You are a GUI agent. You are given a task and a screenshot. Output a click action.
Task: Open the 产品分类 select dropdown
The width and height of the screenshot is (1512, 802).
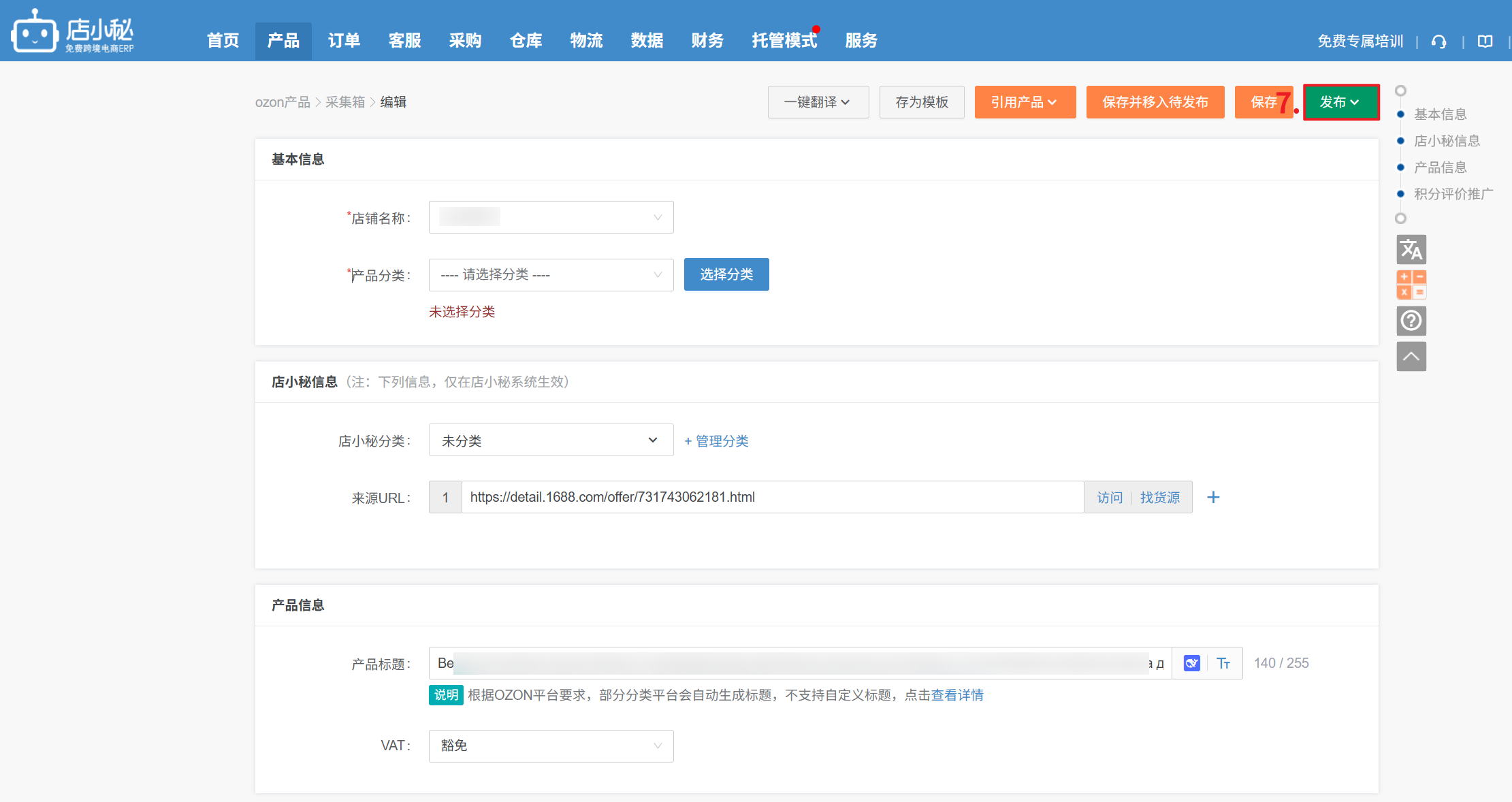click(x=551, y=275)
